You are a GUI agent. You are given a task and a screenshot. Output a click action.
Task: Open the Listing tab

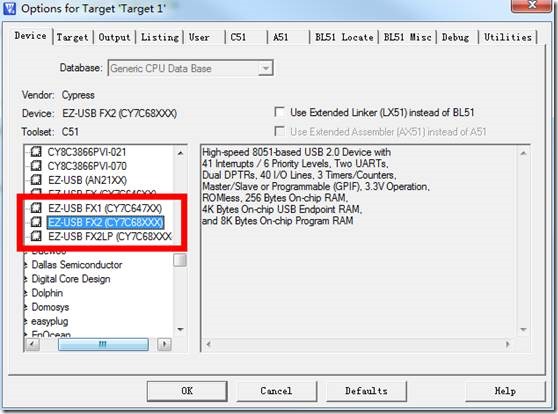(x=160, y=37)
